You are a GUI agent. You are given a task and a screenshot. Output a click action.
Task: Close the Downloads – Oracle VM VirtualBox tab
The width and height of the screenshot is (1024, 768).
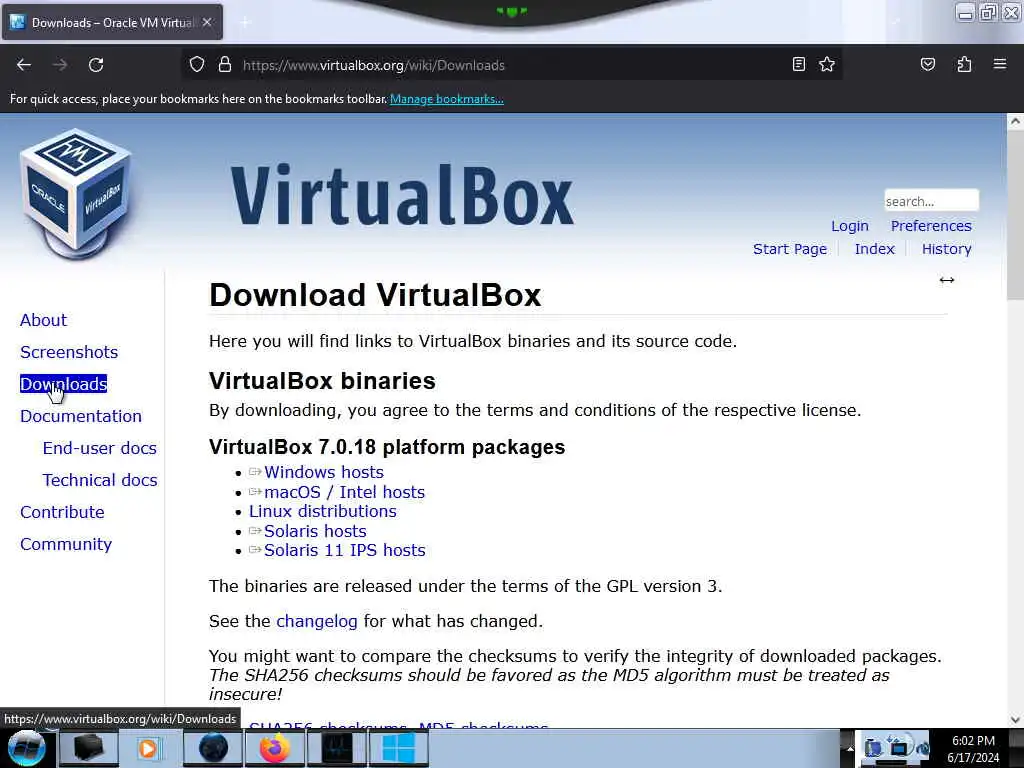207,22
